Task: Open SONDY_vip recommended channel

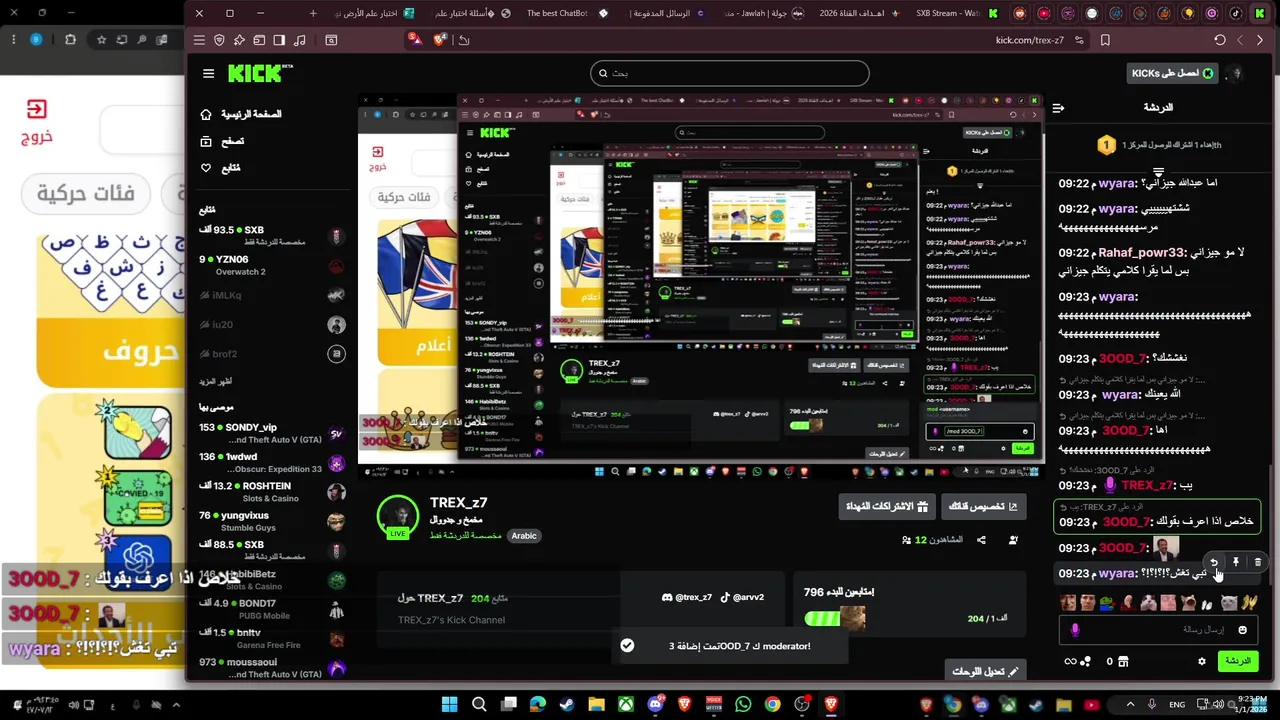Action: click(x=272, y=433)
